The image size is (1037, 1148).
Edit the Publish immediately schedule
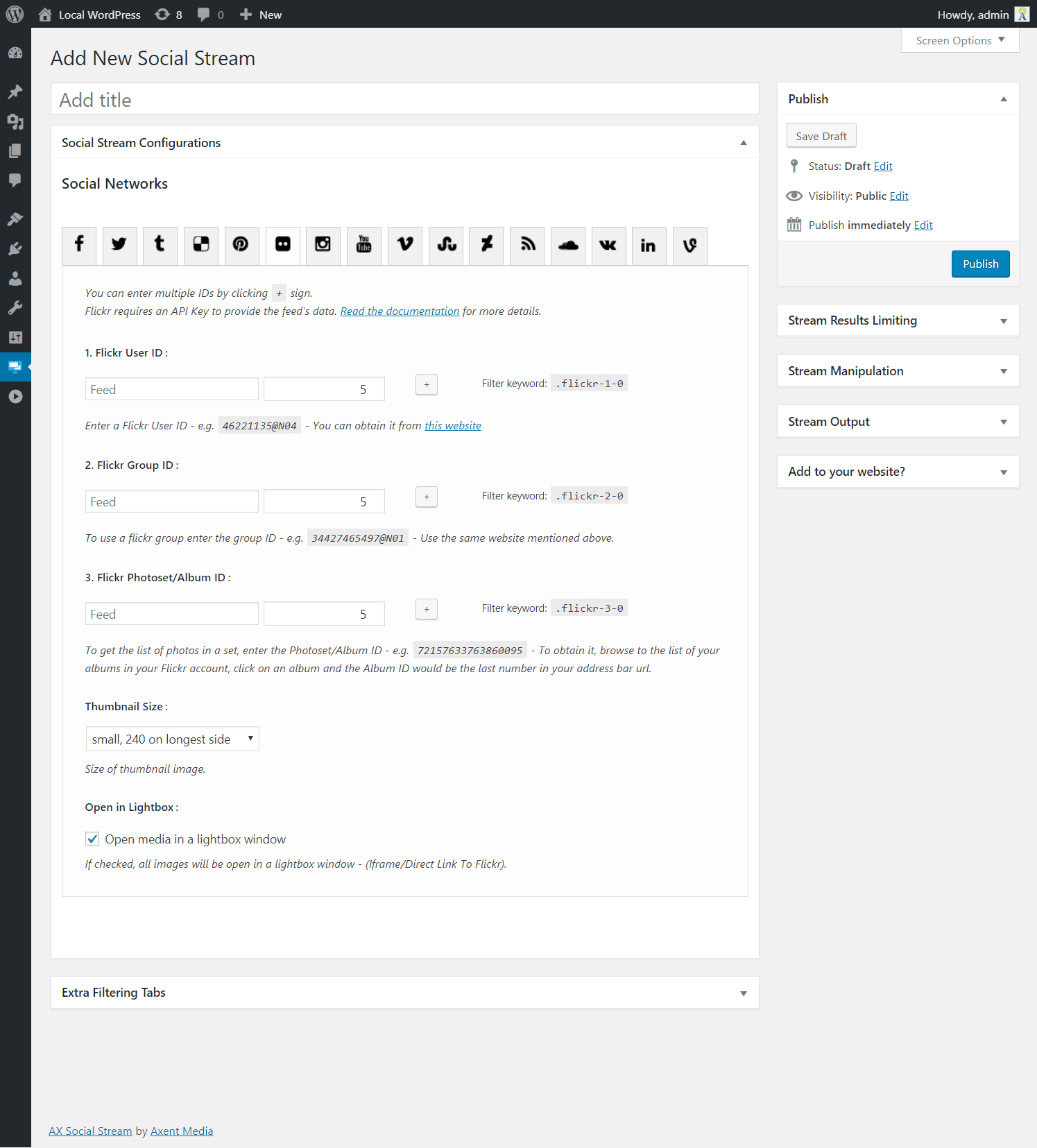point(923,225)
